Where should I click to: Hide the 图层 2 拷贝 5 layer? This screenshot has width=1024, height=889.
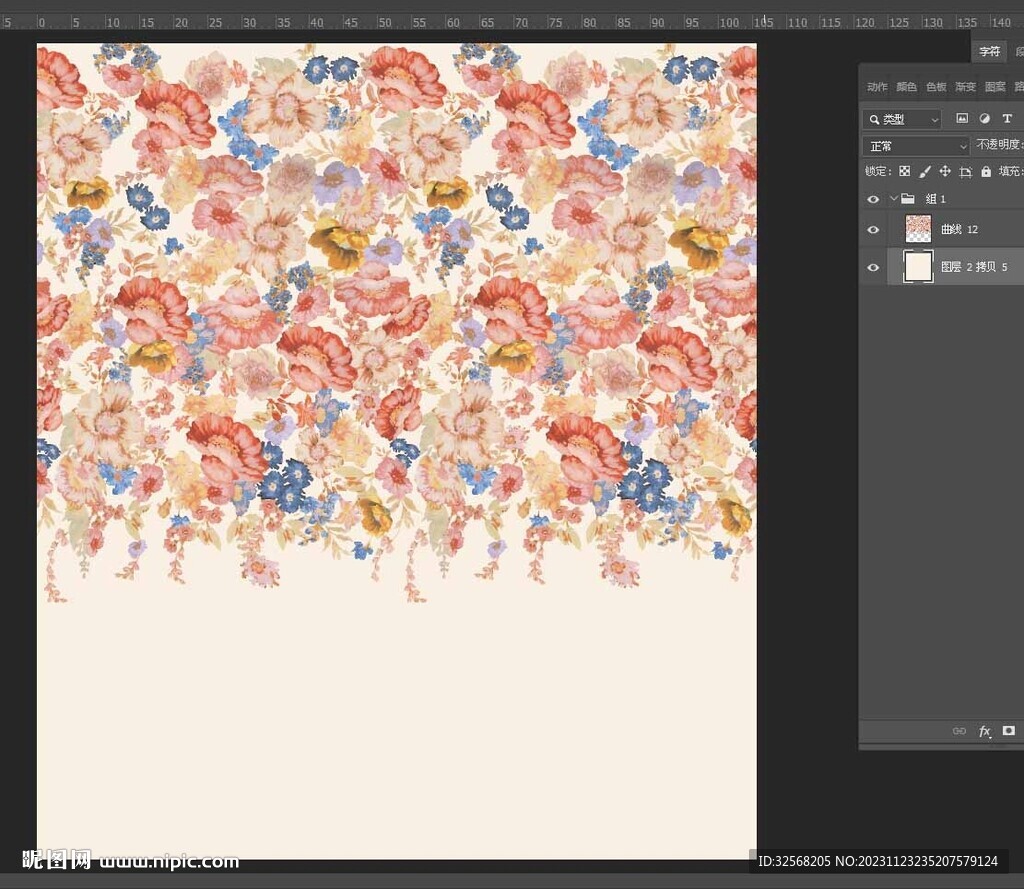pos(873,267)
